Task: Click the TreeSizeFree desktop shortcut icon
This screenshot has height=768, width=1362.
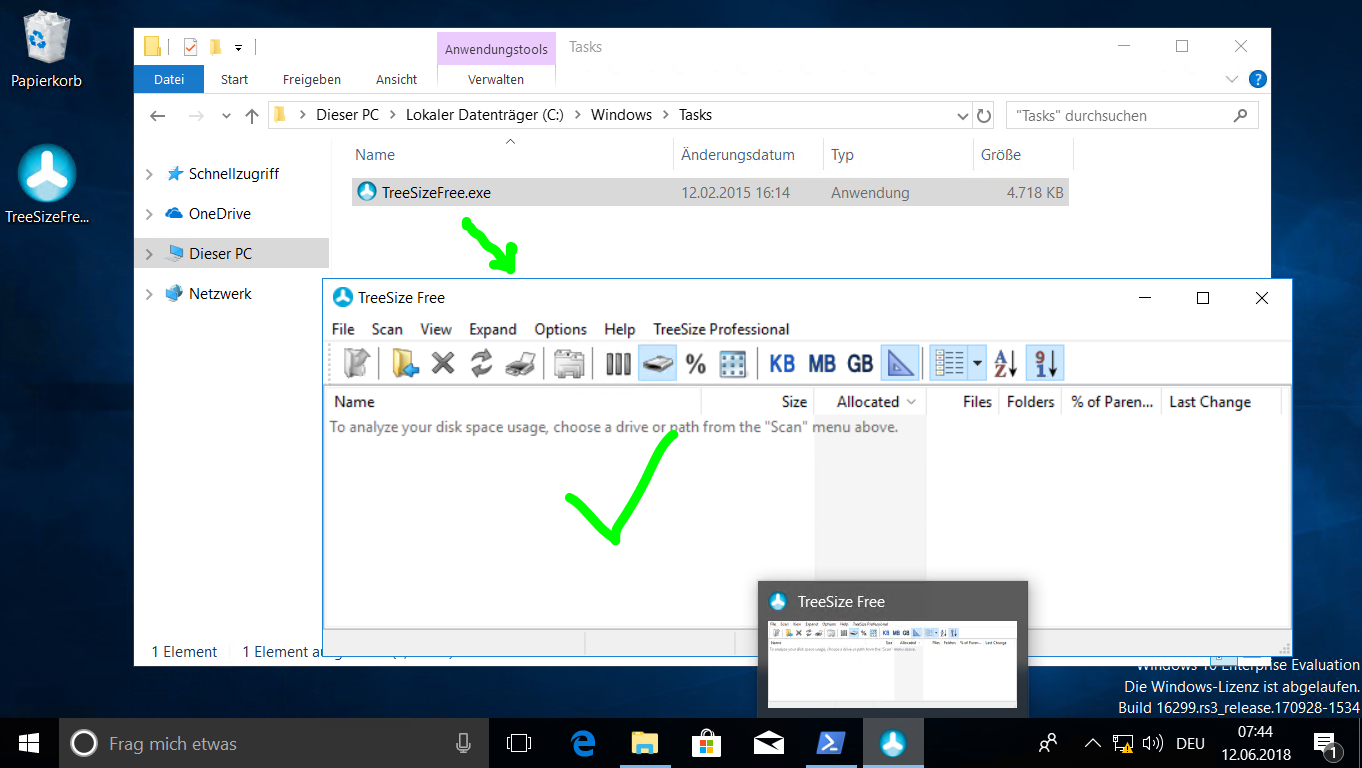Action: 47,184
